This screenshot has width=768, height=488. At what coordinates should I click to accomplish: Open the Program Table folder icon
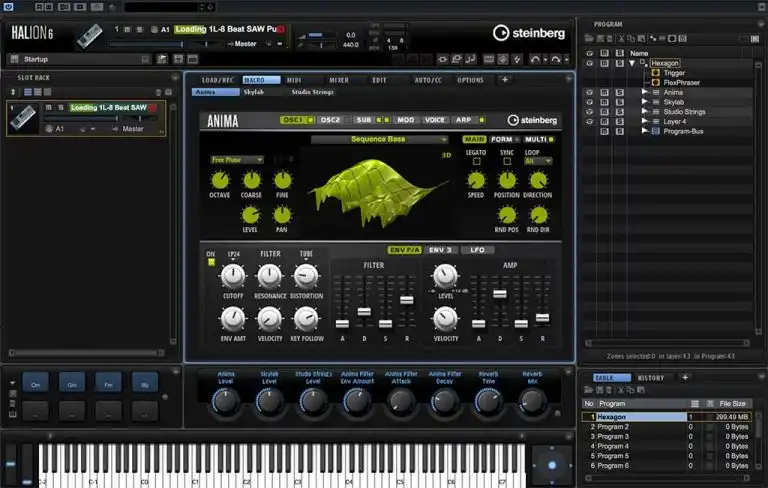coord(588,390)
